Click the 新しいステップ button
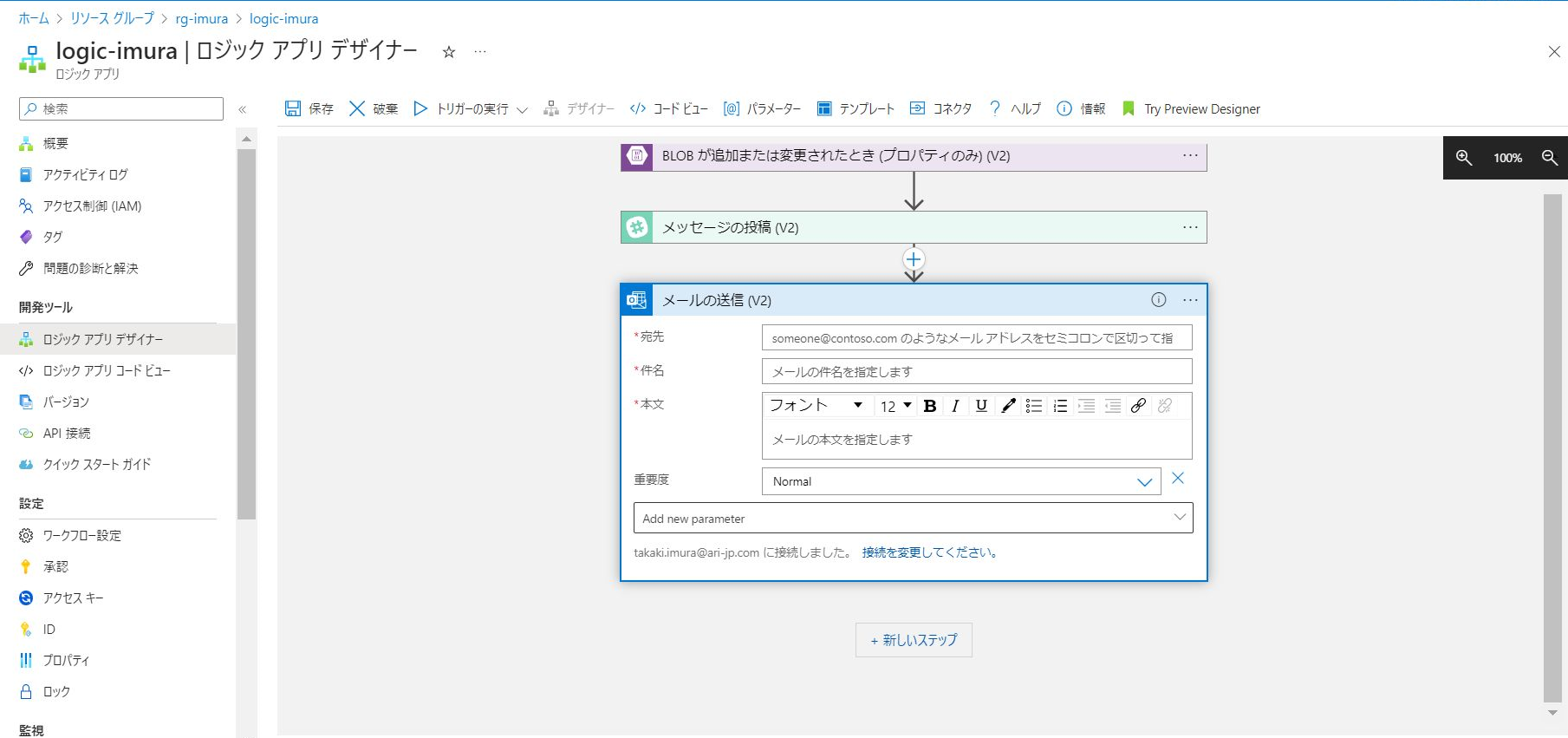The width and height of the screenshot is (1568, 738). click(x=914, y=640)
